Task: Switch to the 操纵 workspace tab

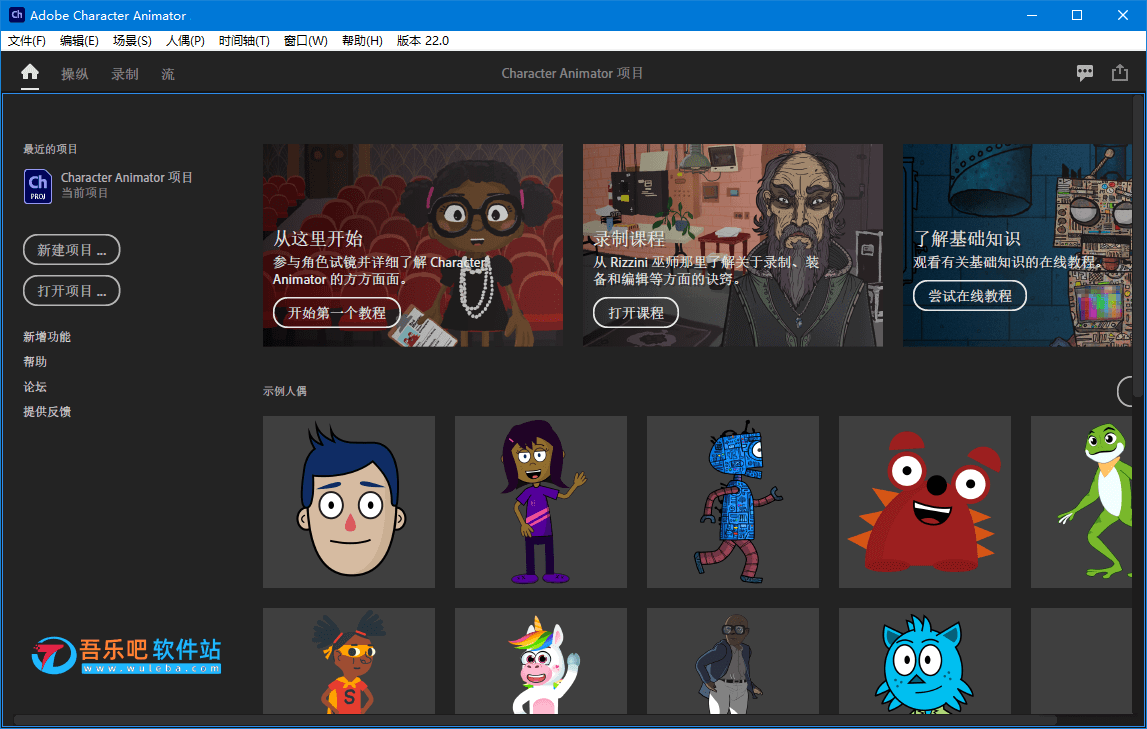Action: [75, 74]
